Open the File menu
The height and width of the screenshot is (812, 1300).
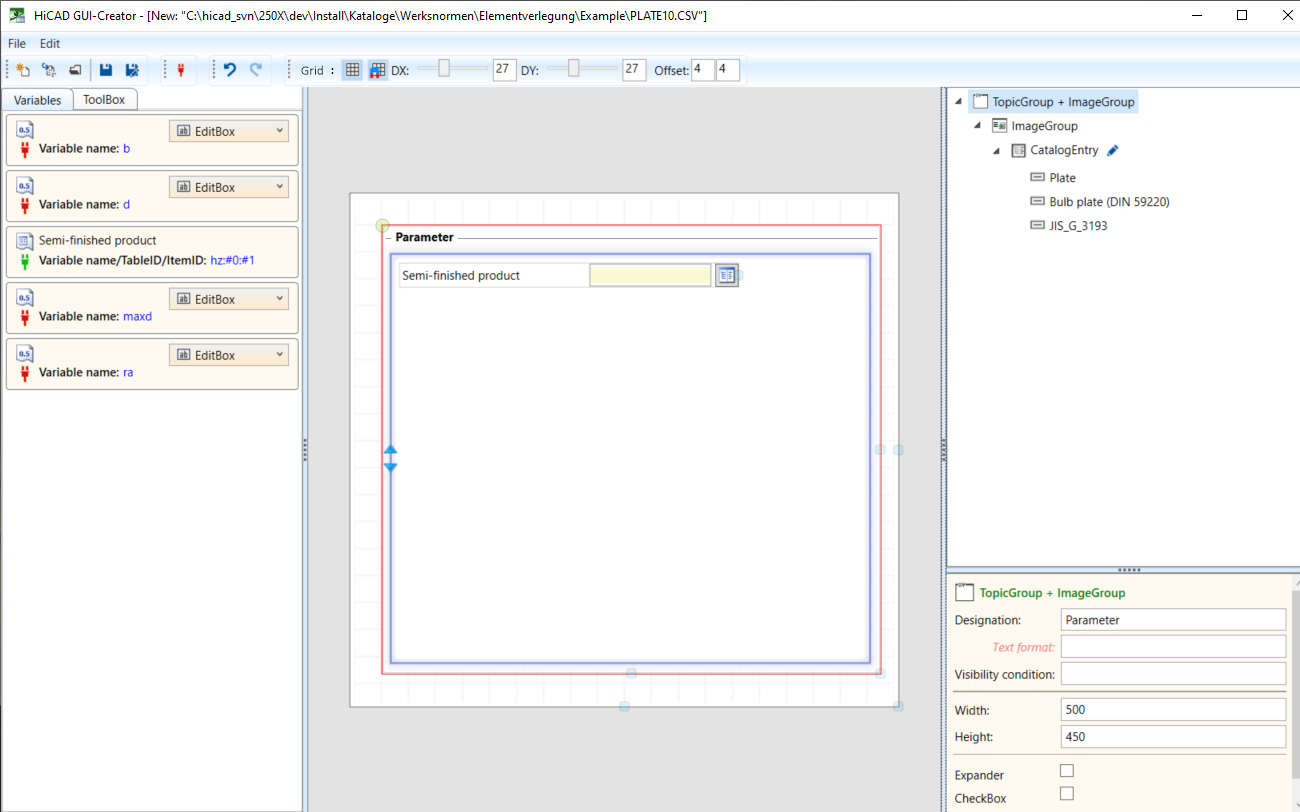point(17,44)
